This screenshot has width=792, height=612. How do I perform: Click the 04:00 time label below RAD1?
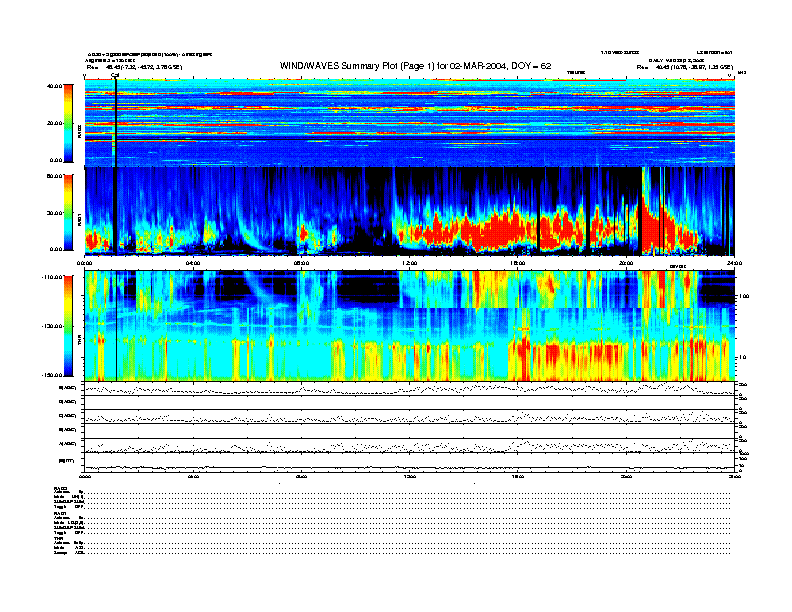pyautogui.click(x=193, y=262)
